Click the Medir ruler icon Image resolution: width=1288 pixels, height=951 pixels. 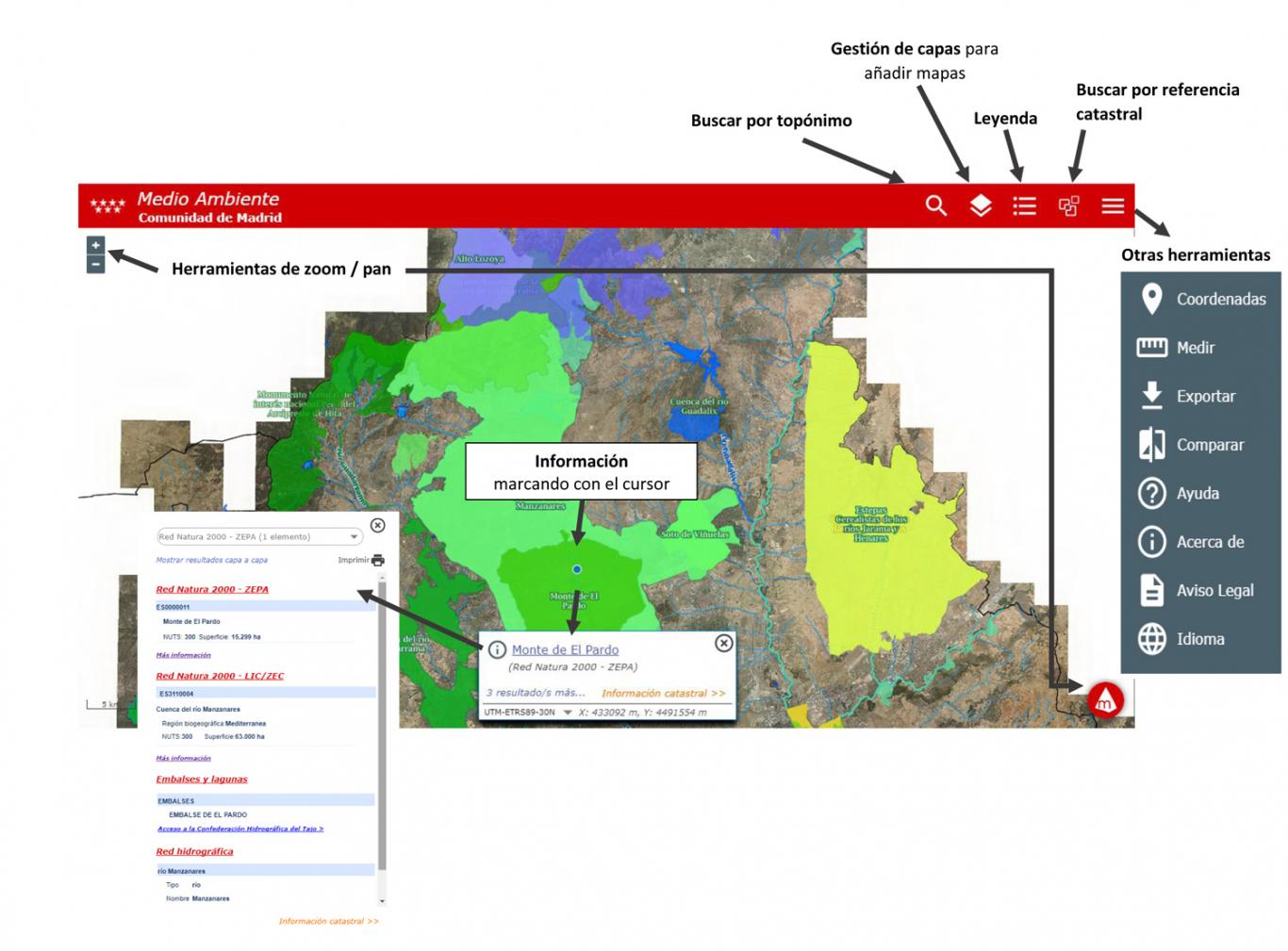pyautogui.click(x=1151, y=348)
